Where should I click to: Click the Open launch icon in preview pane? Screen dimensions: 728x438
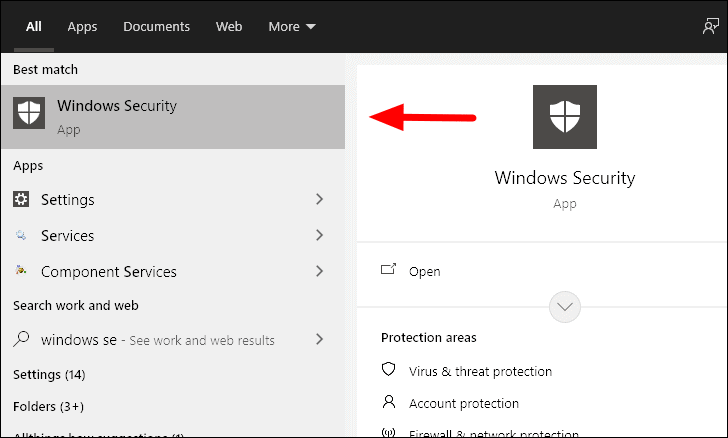point(388,269)
